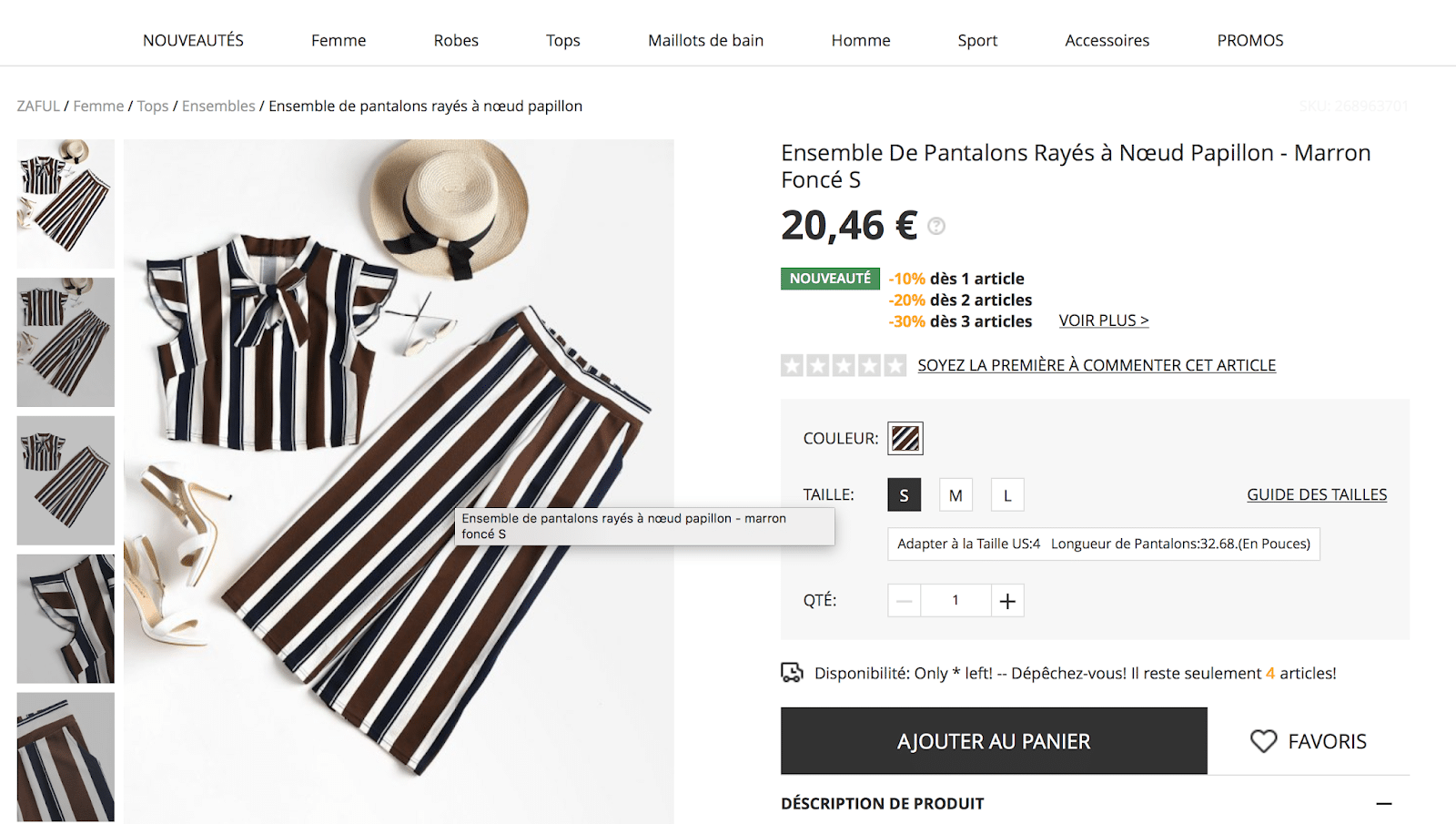This screenshot has height=824, width=1456.
Task: Be the first to comment on article
Action: click(x=1097, y=365)
